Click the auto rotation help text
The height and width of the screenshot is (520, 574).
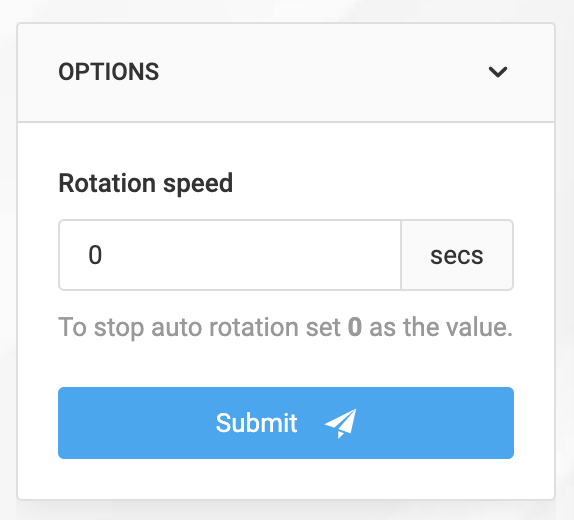pyautogui.click(x=286, y=327)
